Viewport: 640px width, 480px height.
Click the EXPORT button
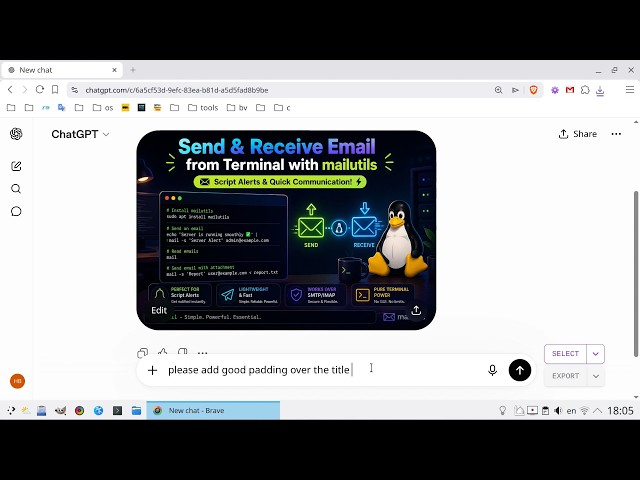[x=565, y=376]
